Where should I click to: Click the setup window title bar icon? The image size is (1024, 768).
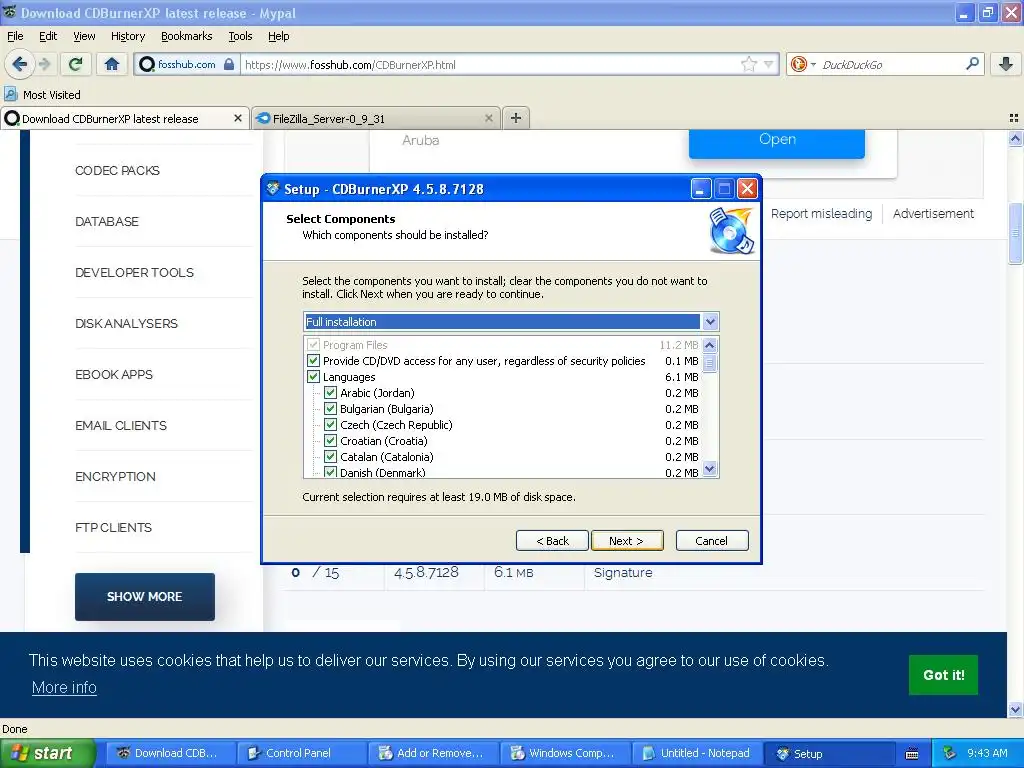(273, 189)
